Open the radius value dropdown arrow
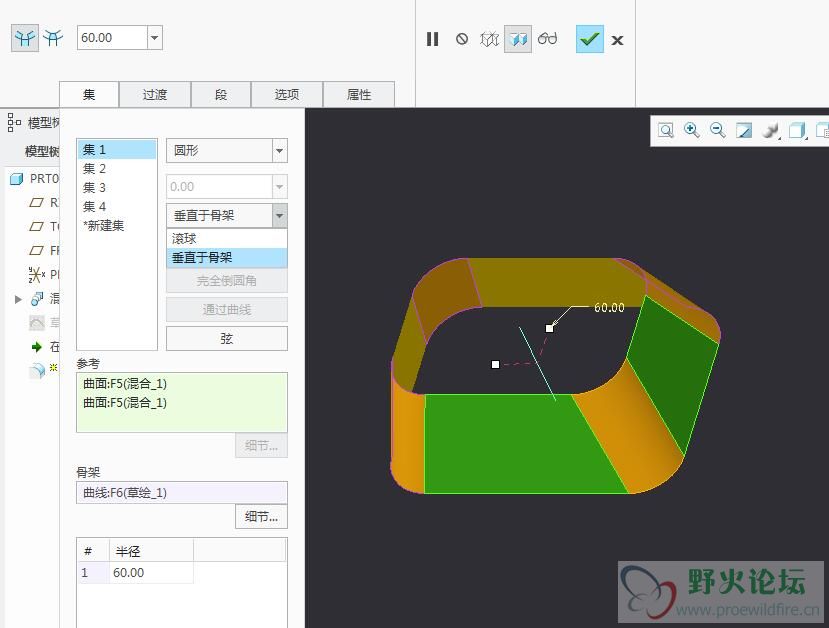The width and height of the screenshot is (829, 628). (154, 38)
